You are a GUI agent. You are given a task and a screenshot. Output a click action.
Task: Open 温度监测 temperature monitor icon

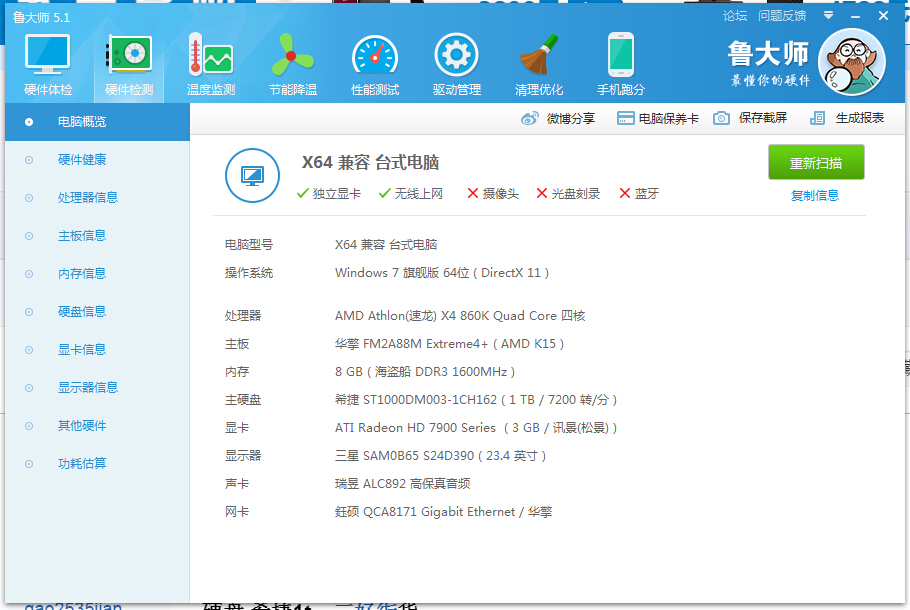(211, 55)
